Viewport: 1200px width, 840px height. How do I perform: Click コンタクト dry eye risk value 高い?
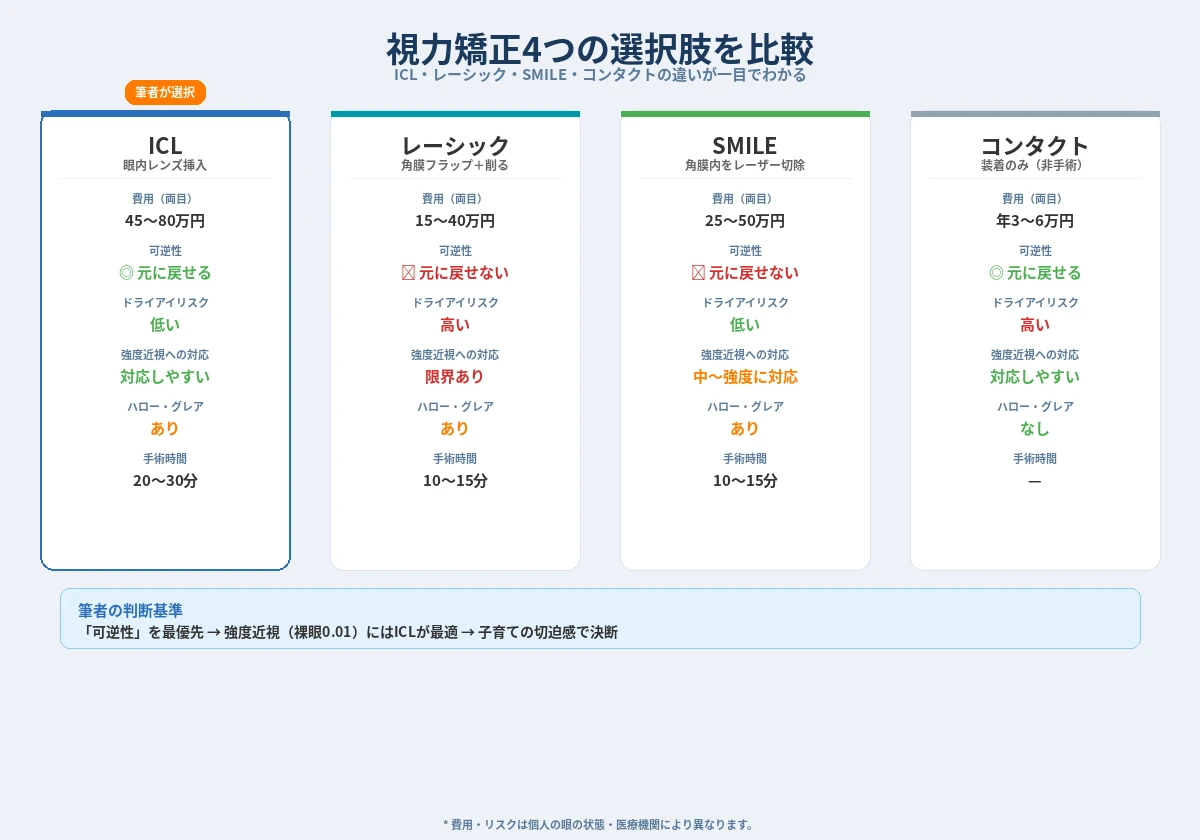[1035, 325]
